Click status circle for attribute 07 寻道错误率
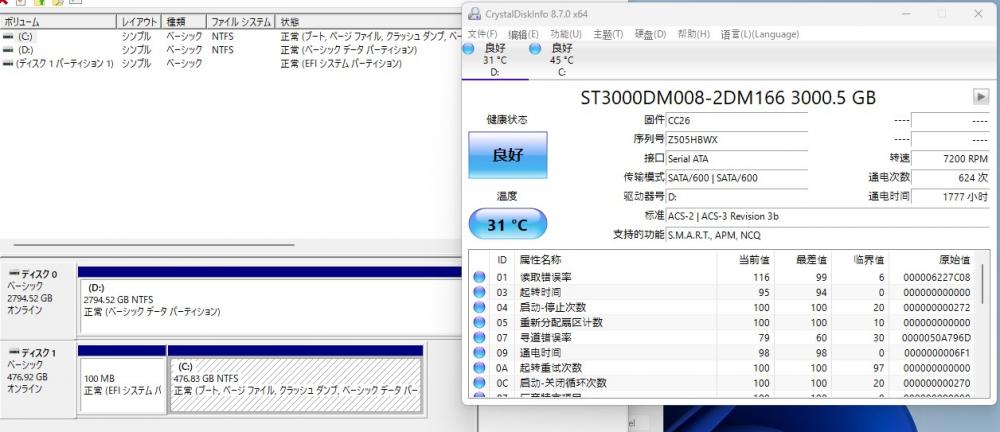1000x432 pixels. coord(480,338)
